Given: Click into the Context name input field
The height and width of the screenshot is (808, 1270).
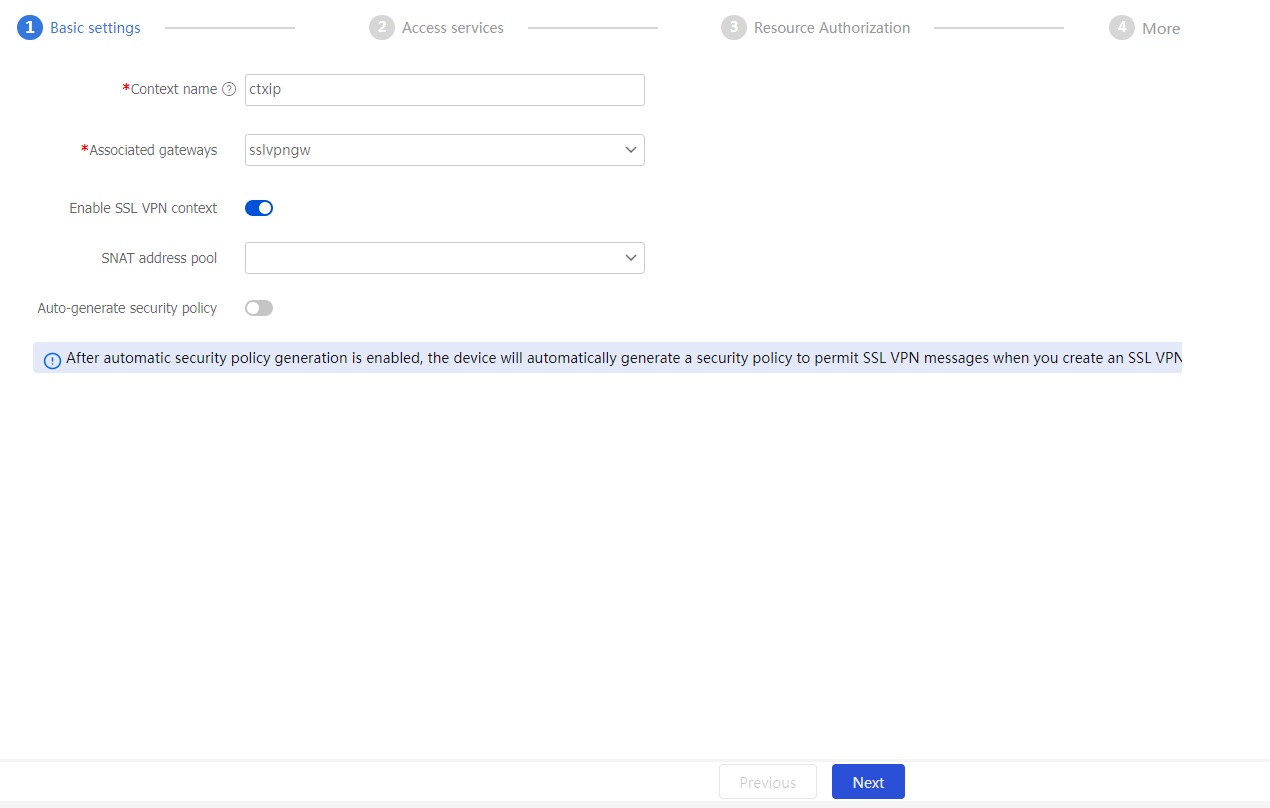Looking at the screenshot, I should coord(445,90).
